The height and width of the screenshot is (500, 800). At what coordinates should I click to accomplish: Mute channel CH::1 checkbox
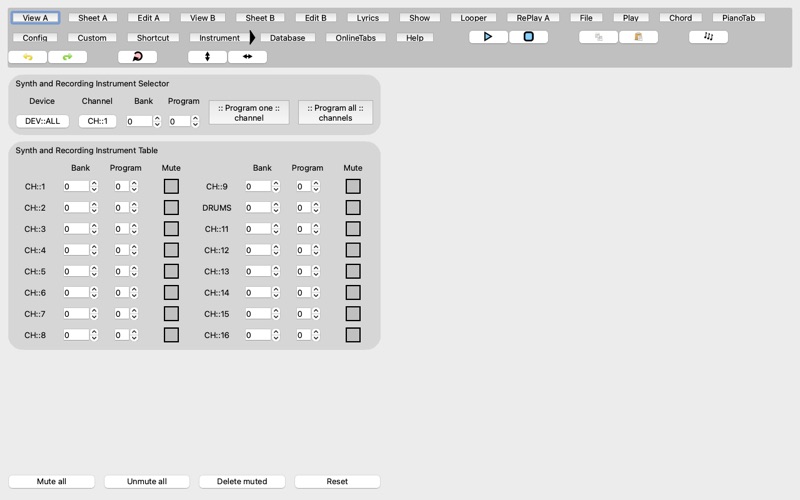click(x=171, y=186)
